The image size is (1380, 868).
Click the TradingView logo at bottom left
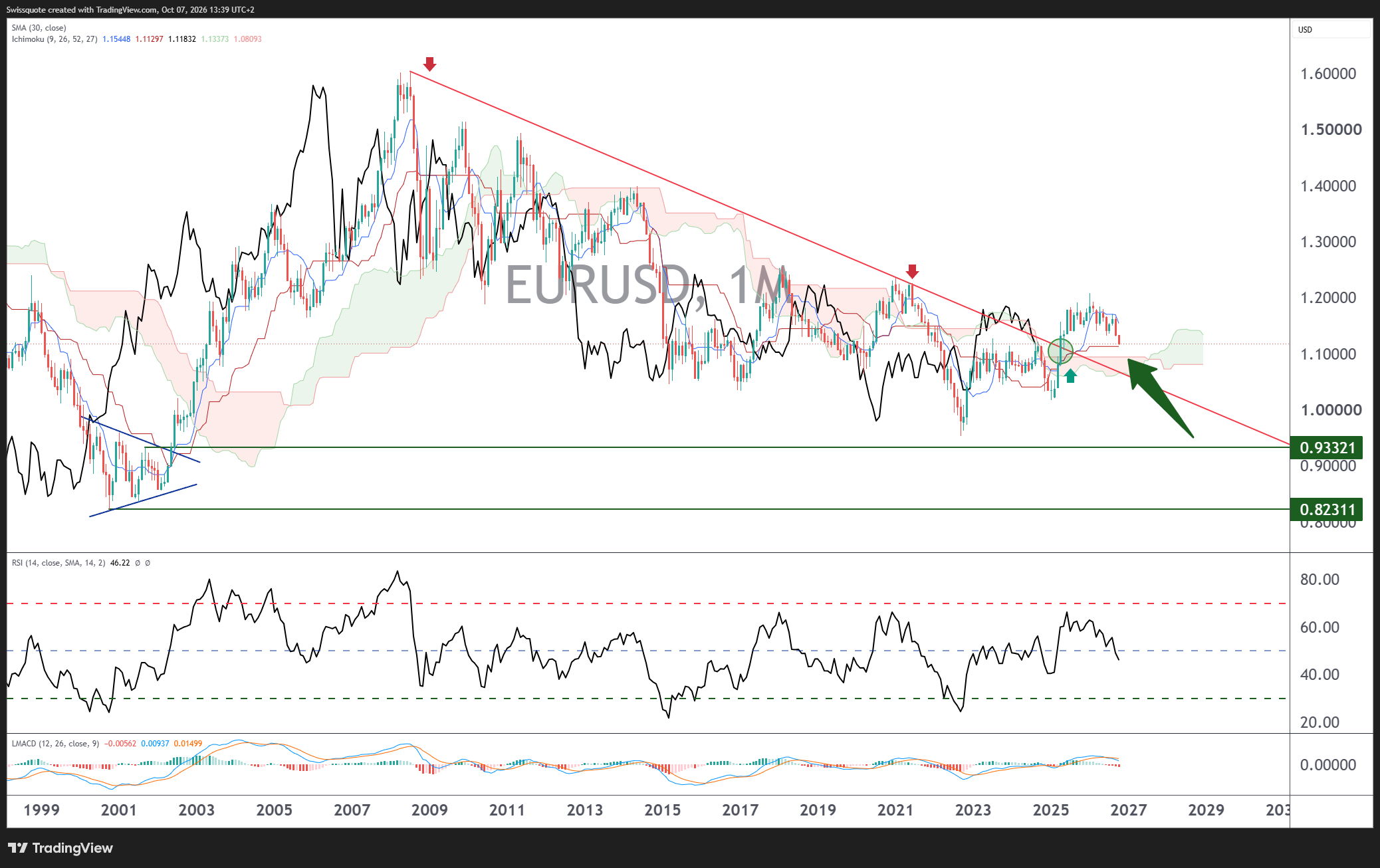click(x=60, y=848)
